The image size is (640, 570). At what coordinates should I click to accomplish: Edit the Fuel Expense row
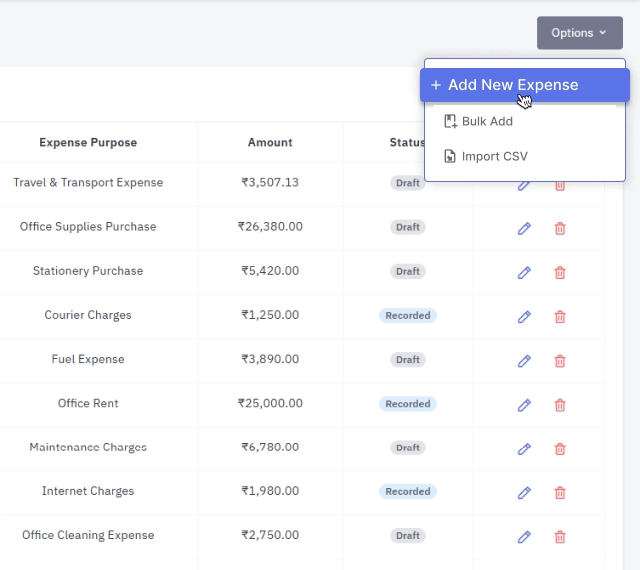coord(524,361)
